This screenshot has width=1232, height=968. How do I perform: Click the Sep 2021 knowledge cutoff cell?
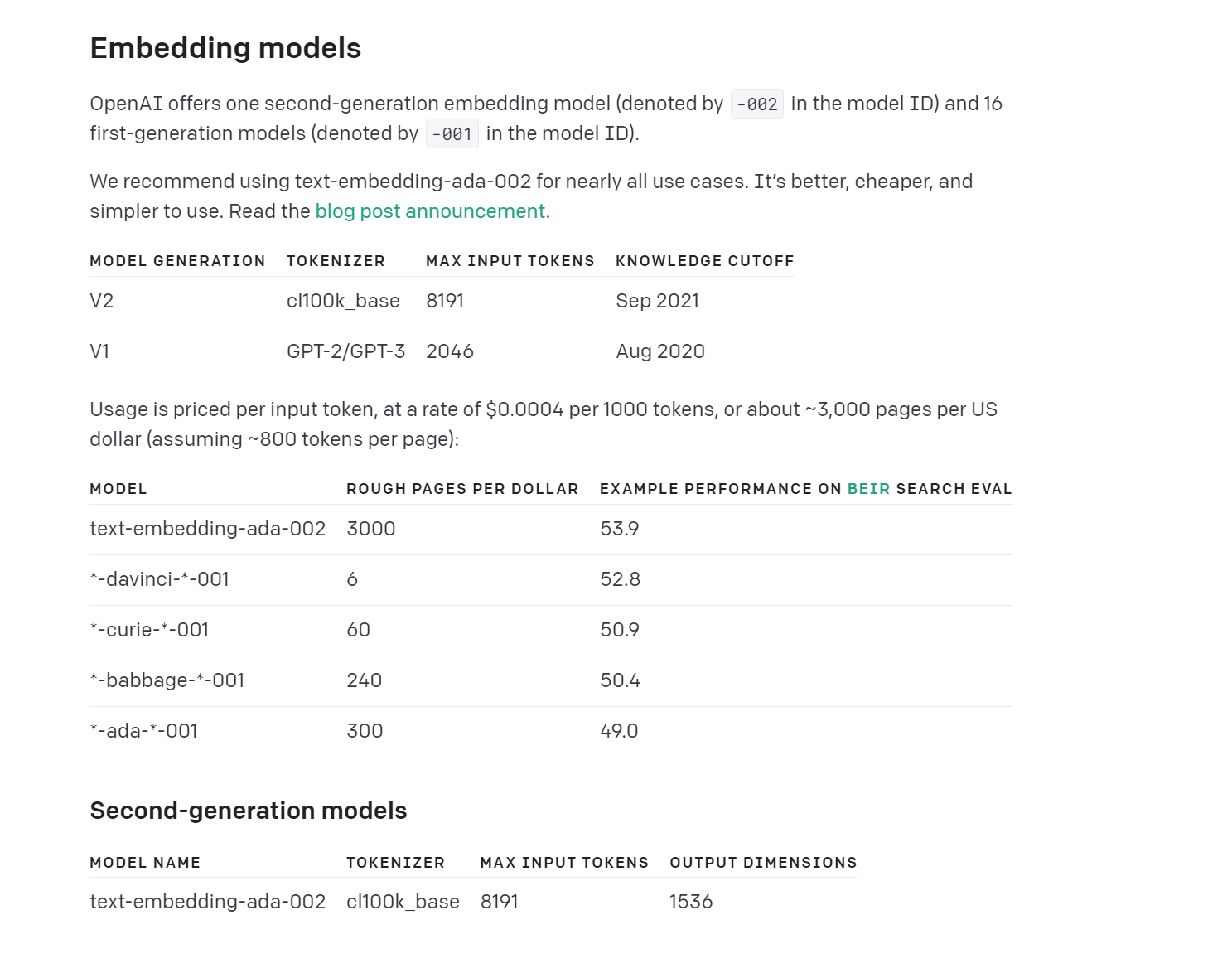coord(658,301)
